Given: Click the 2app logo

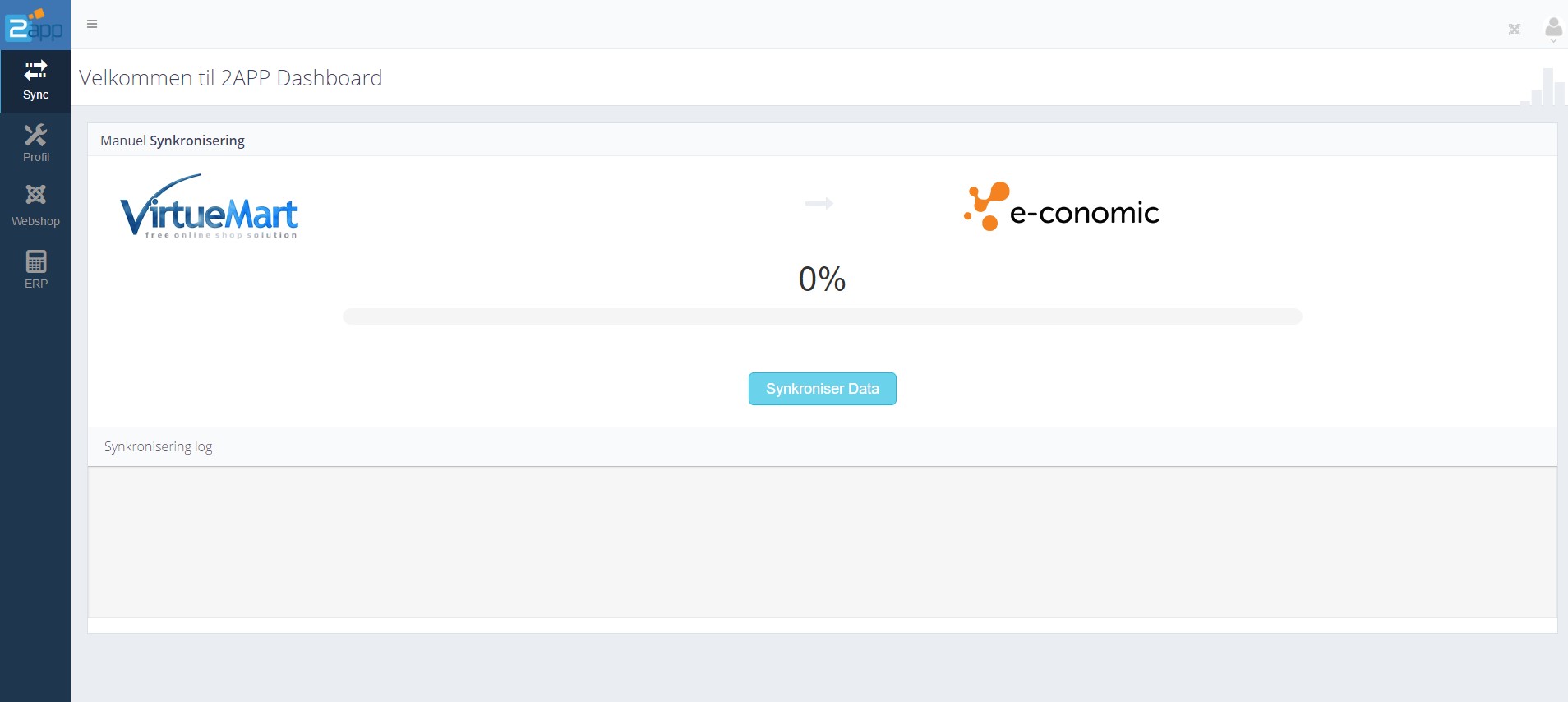Looking at the screenshot, I should [x=35, y=25].
